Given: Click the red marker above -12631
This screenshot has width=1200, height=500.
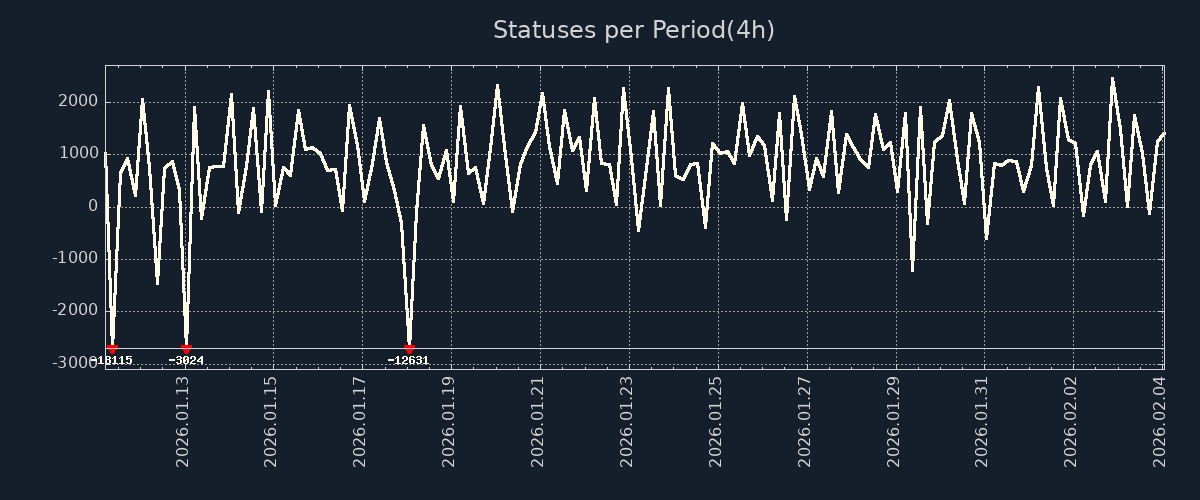Looking at the screenshot, I should click(x=409, y=349).
